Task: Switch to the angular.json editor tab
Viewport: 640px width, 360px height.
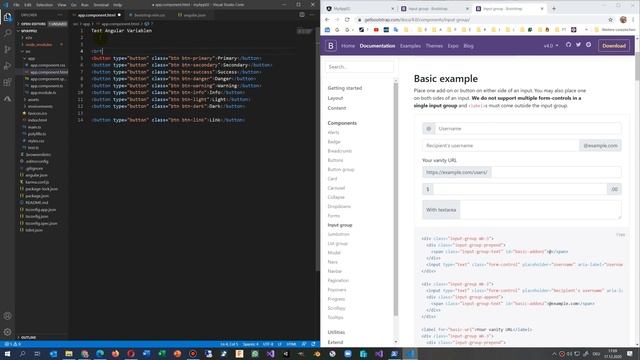Action: (194, 15)
